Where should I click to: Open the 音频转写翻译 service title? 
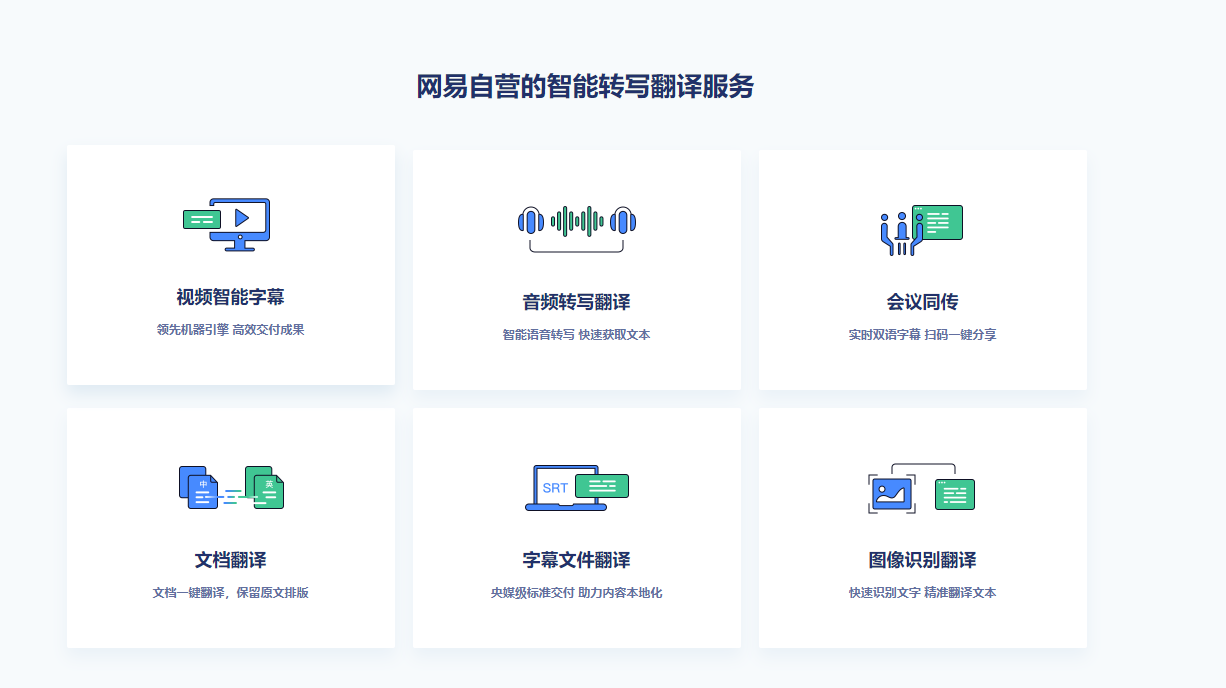pyautogui.click(x=577, y=302)
